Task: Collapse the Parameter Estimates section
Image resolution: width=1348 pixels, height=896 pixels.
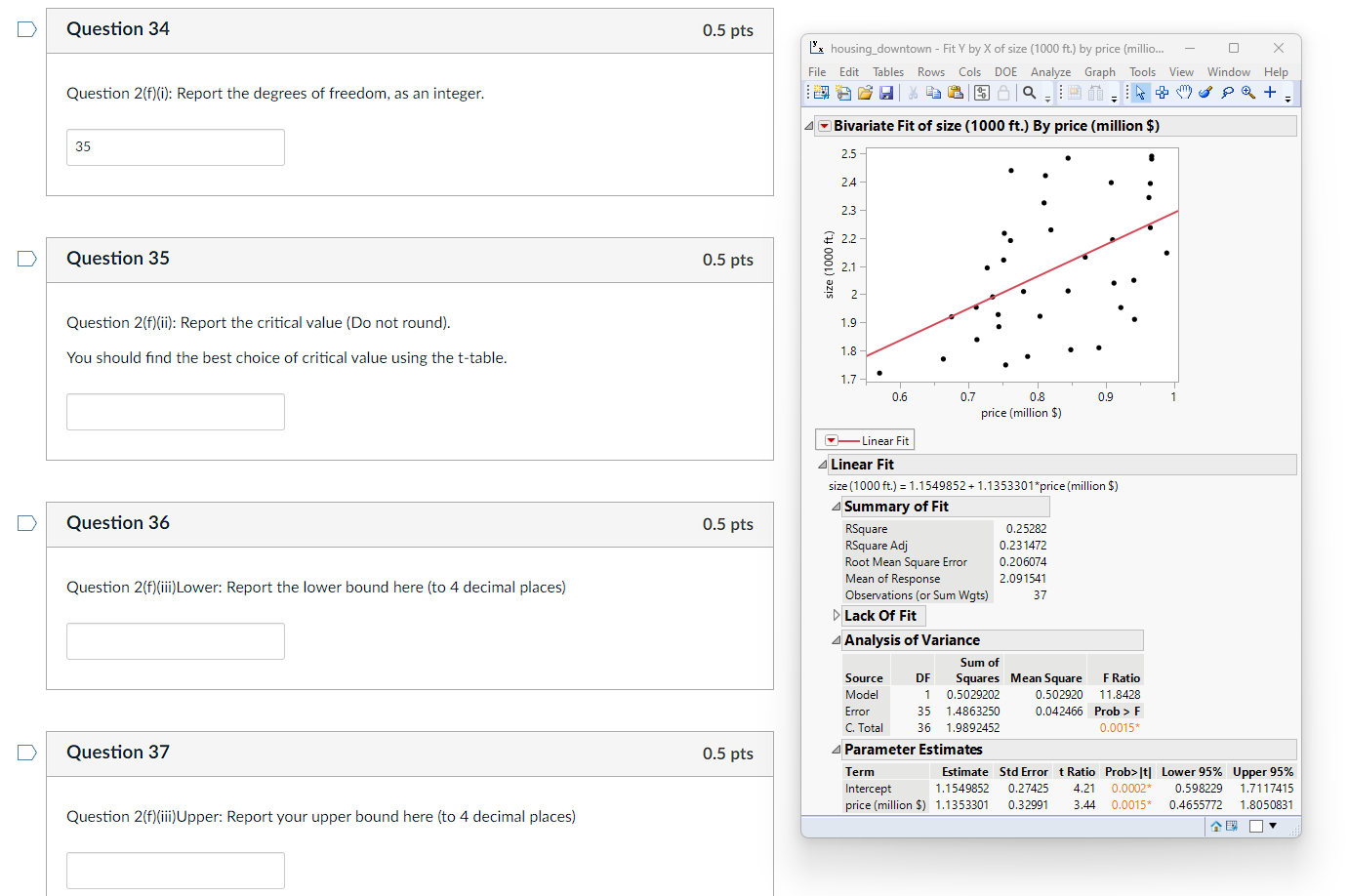Action: coord(837,750)
